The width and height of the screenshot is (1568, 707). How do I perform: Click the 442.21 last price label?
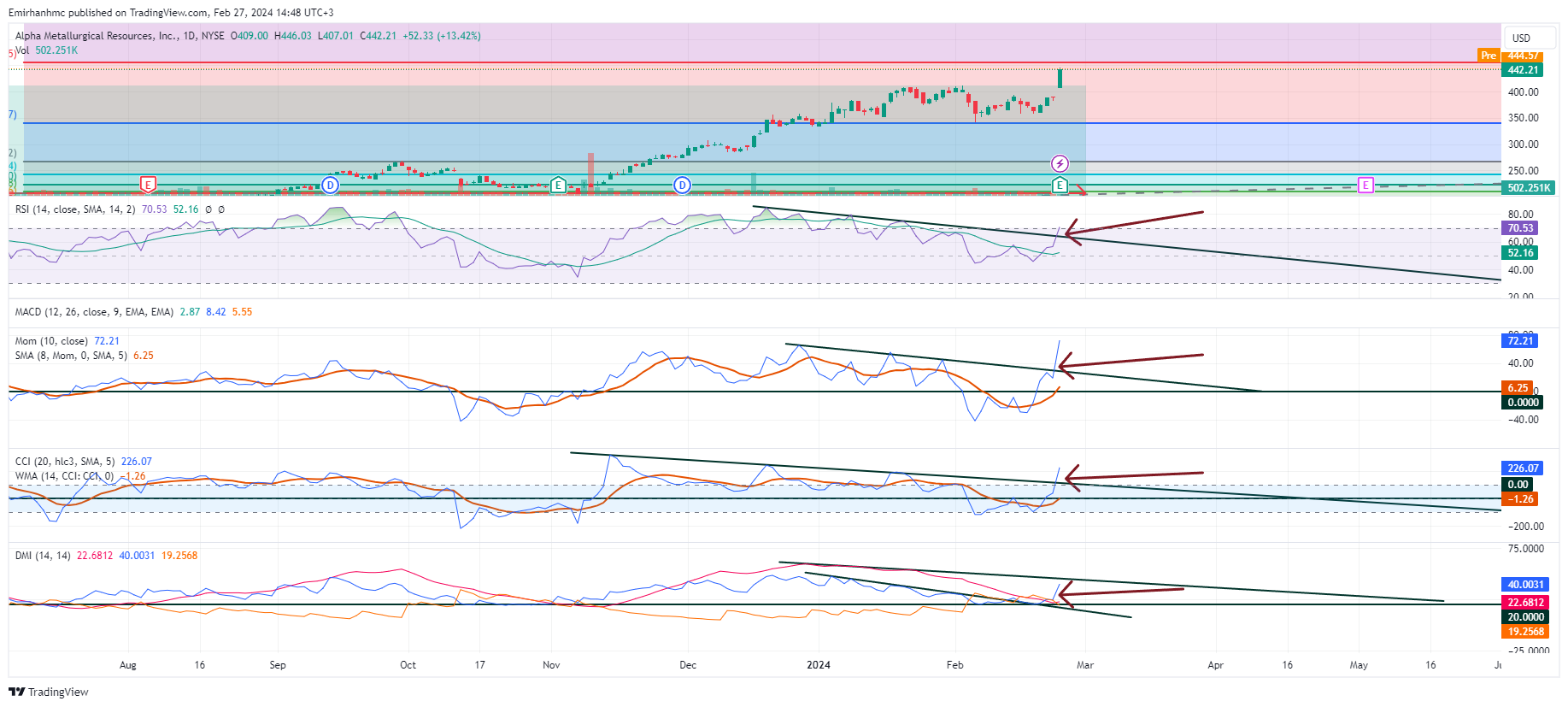pyautogui.click(x=1523, y=70)
